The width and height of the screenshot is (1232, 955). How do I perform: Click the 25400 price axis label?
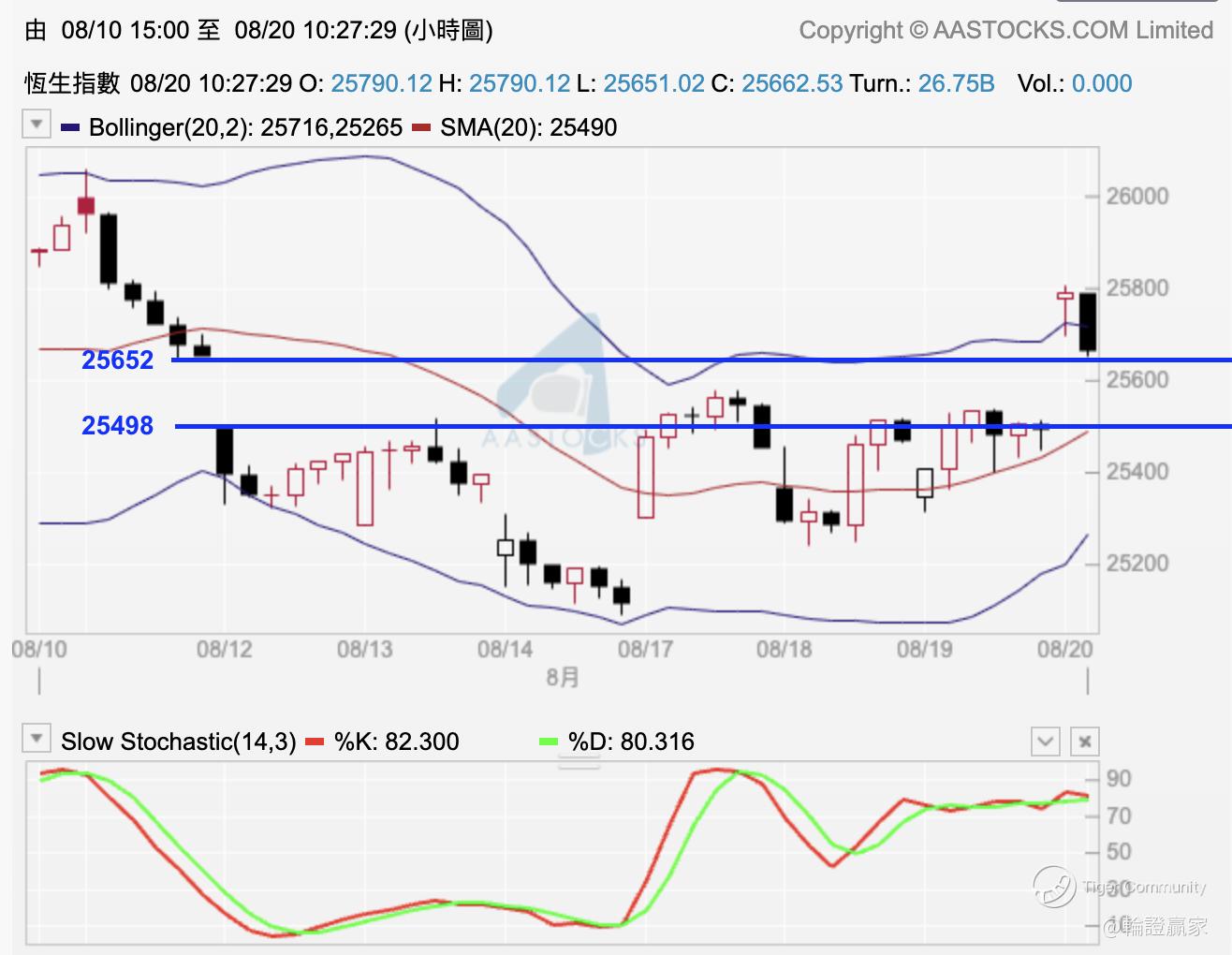pos(1137,472)
